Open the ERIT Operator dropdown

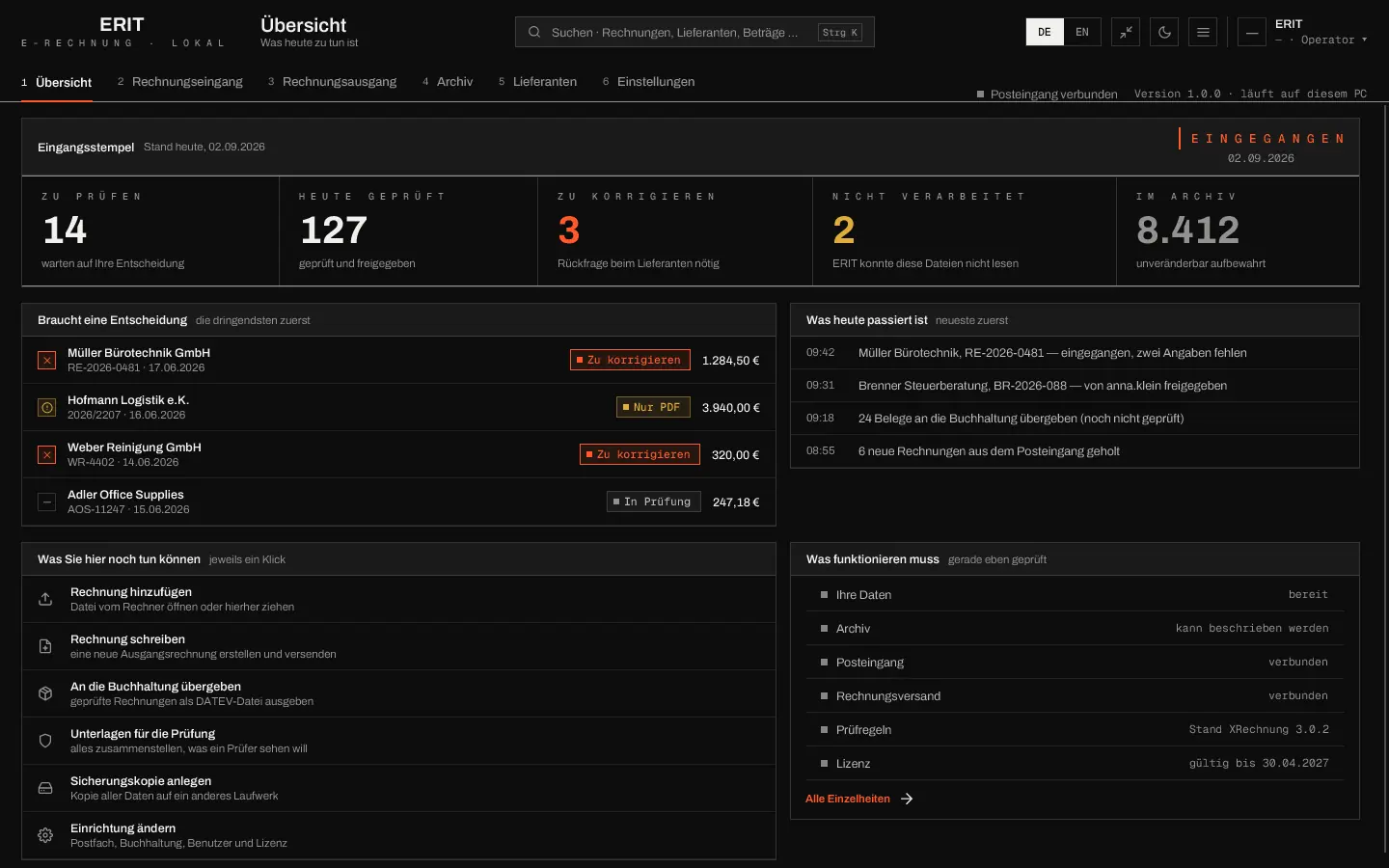pyautogui.click(x=1321, y=32)
